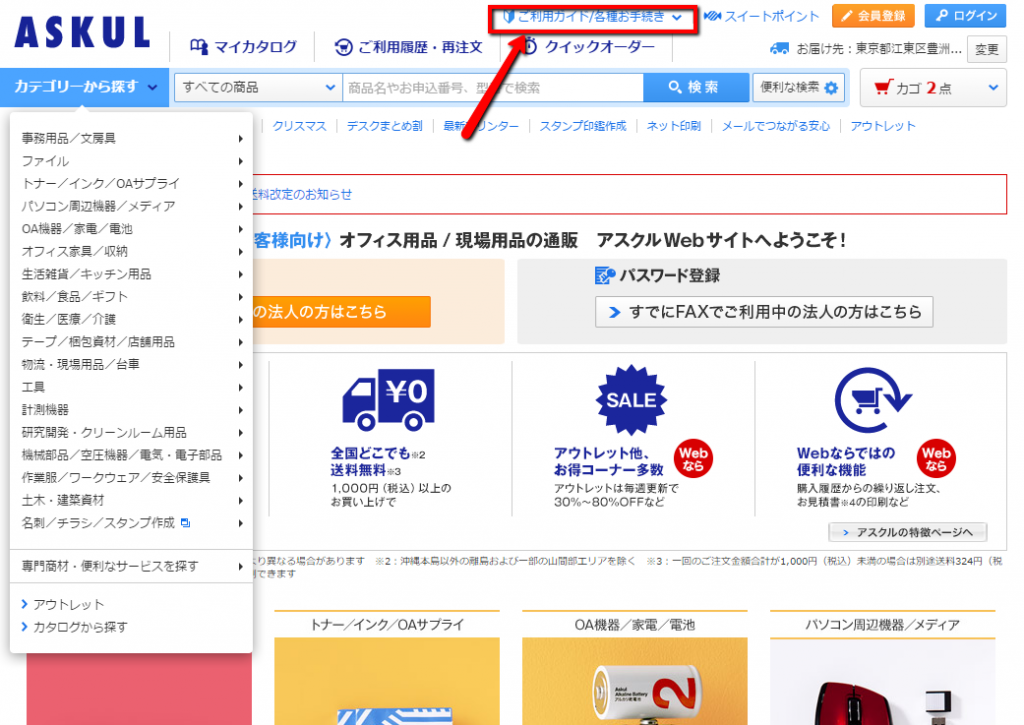Select 飲料／食品／ギフト category

pos(74,297)
